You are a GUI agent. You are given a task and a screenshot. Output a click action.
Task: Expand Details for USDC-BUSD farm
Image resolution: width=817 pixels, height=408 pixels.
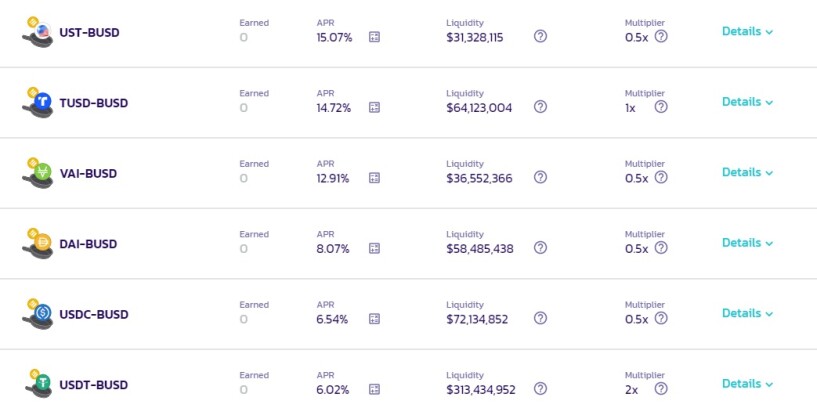pos(747,313)
